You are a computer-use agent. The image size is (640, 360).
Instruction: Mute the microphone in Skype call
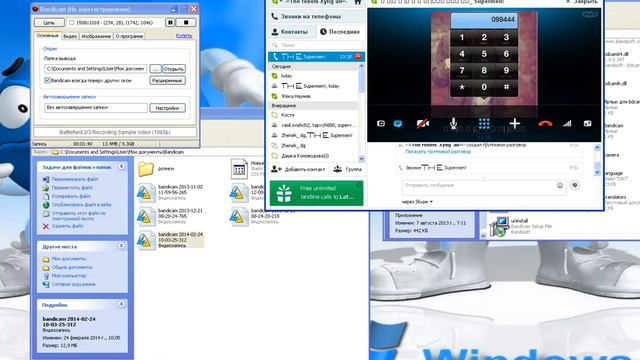[453, 123]
